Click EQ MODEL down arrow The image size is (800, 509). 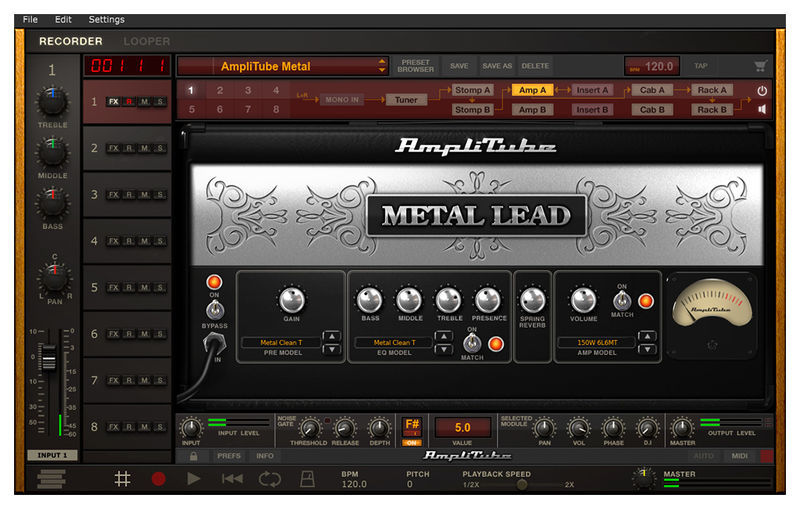444,349
